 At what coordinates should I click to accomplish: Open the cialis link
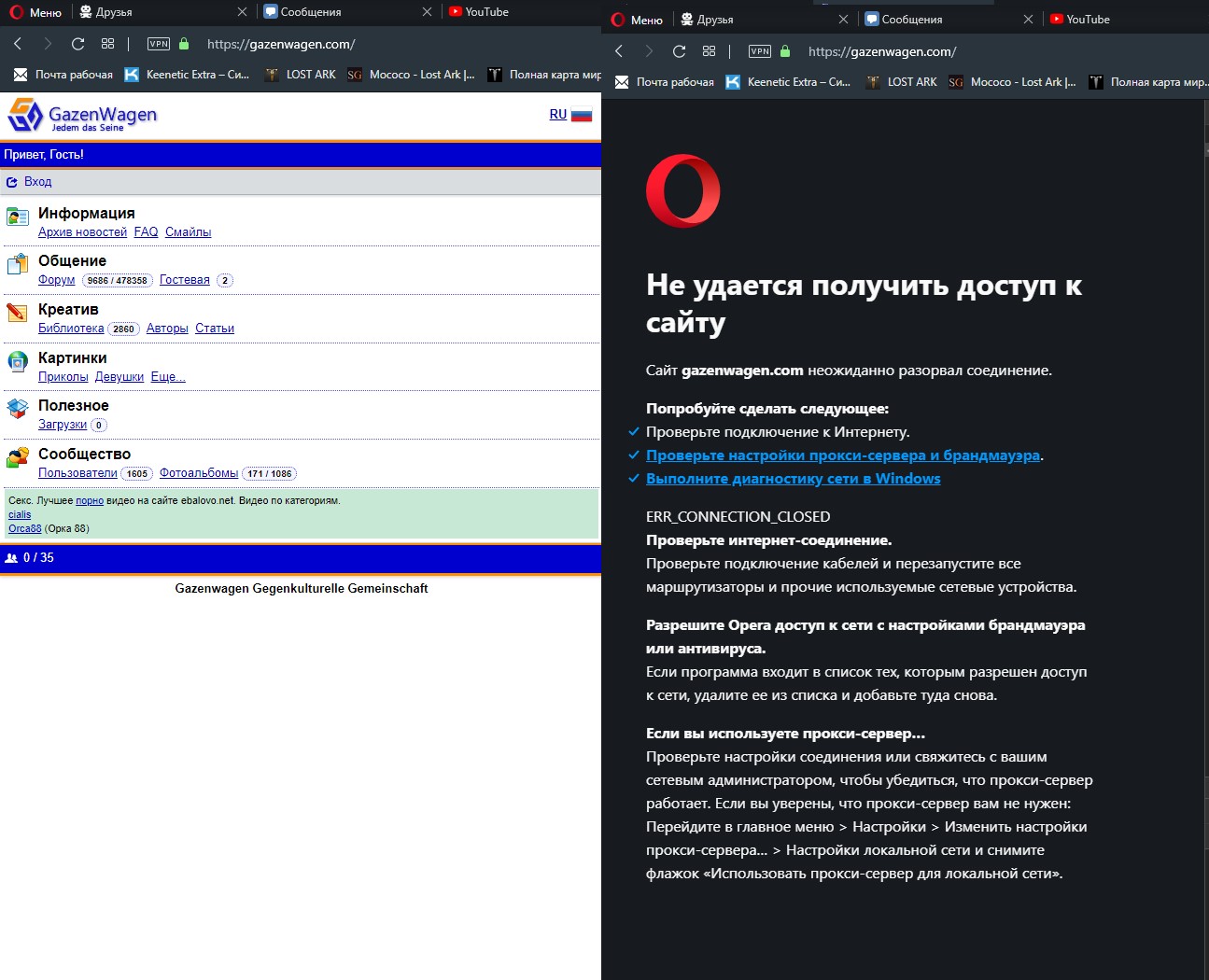click(x=20, y=514)
